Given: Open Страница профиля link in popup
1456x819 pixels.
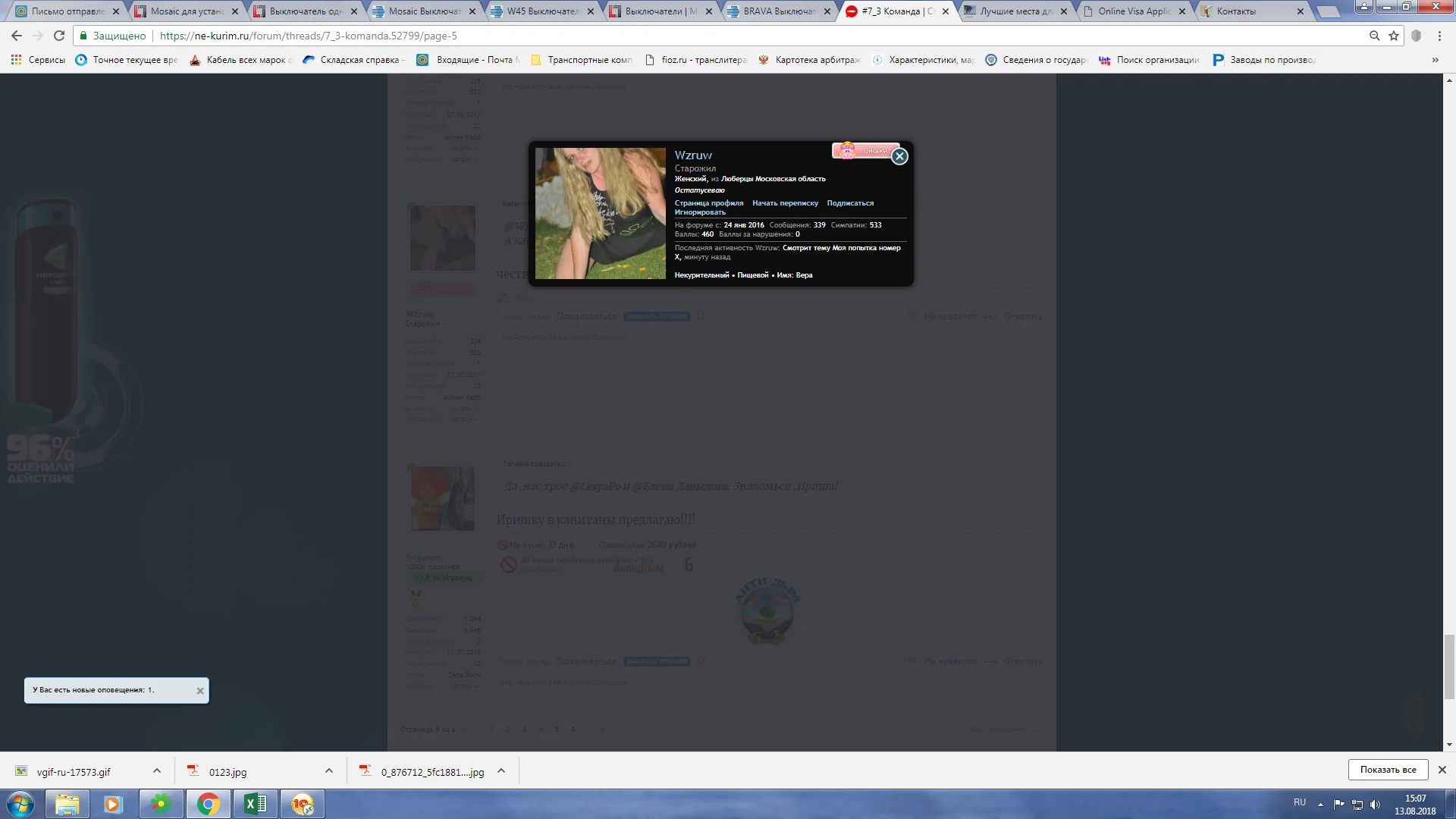Looking at the screenshot, I should click(x=709, y=203).
